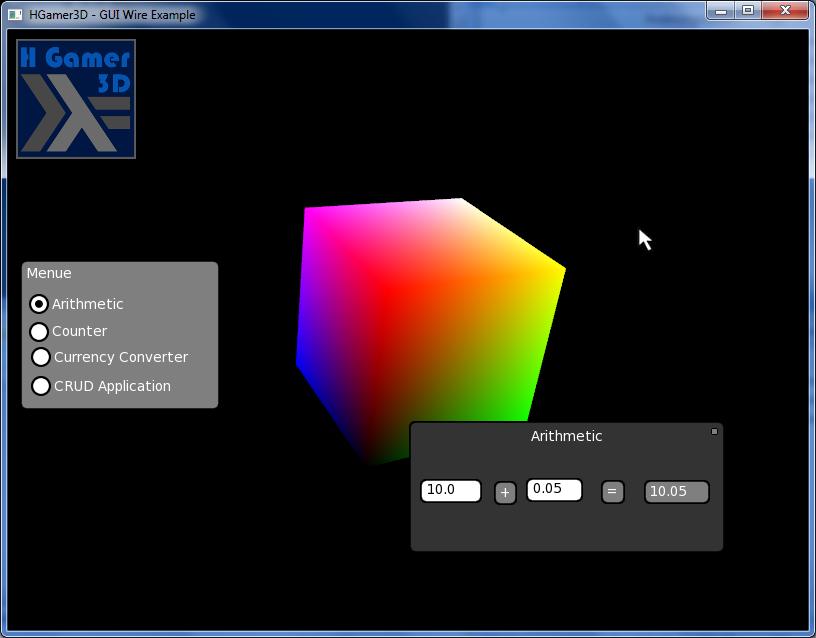Image resolution: width=816 pixels, height=638 pixels.
Task: Click the HGamer3D logo image
Action: 76,99
